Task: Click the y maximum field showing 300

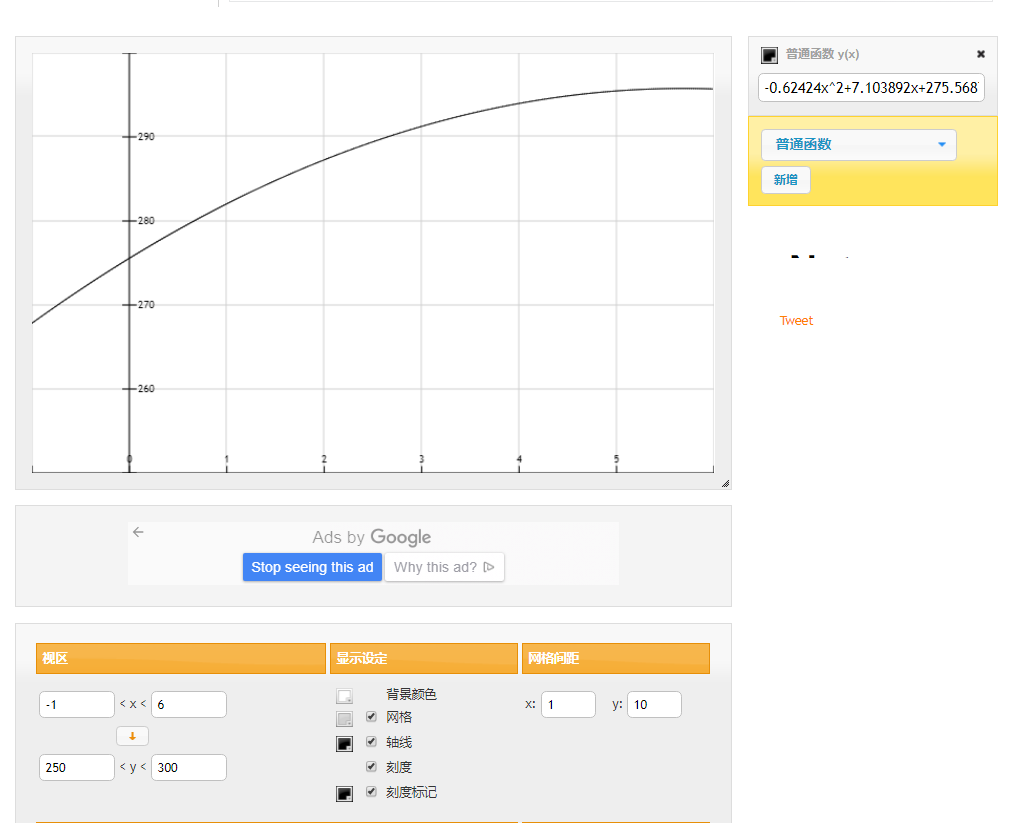Action: coord(189,767)
